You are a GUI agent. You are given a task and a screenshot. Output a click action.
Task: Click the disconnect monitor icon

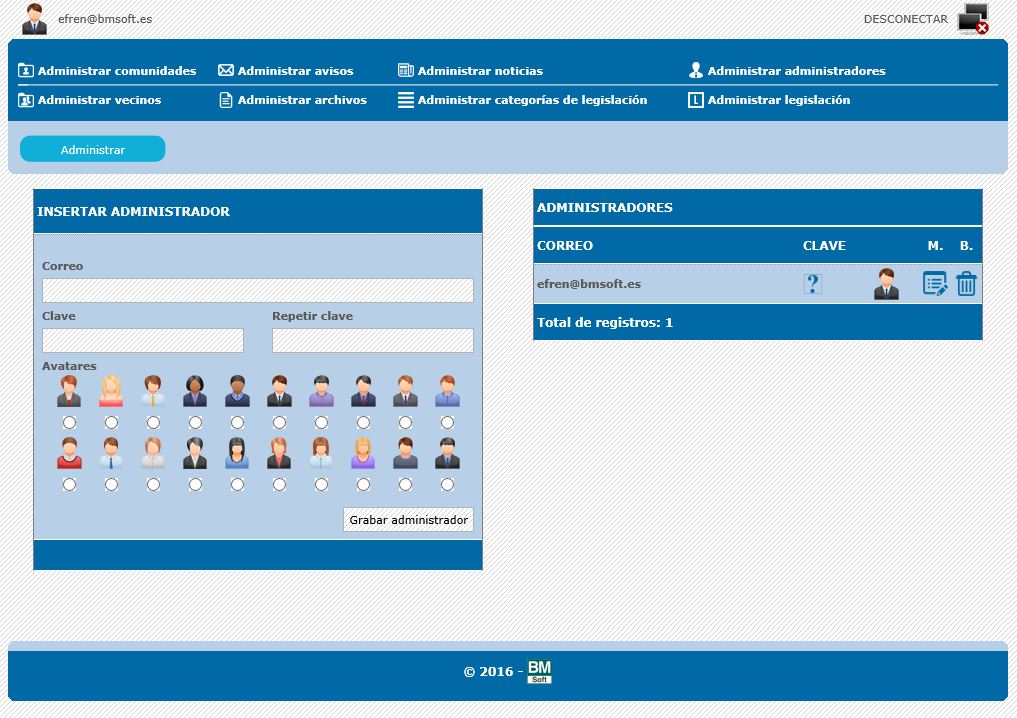click(973, 19)
